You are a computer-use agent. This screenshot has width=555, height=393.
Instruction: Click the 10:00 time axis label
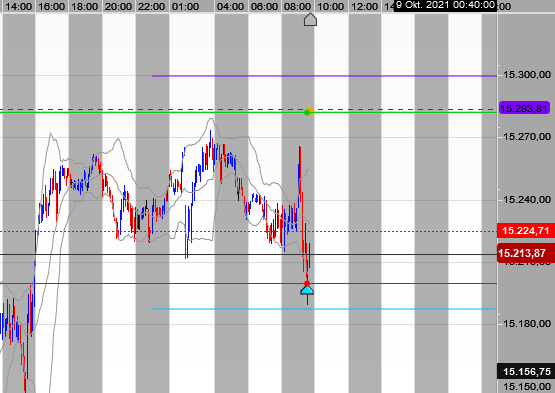[330, 6]
